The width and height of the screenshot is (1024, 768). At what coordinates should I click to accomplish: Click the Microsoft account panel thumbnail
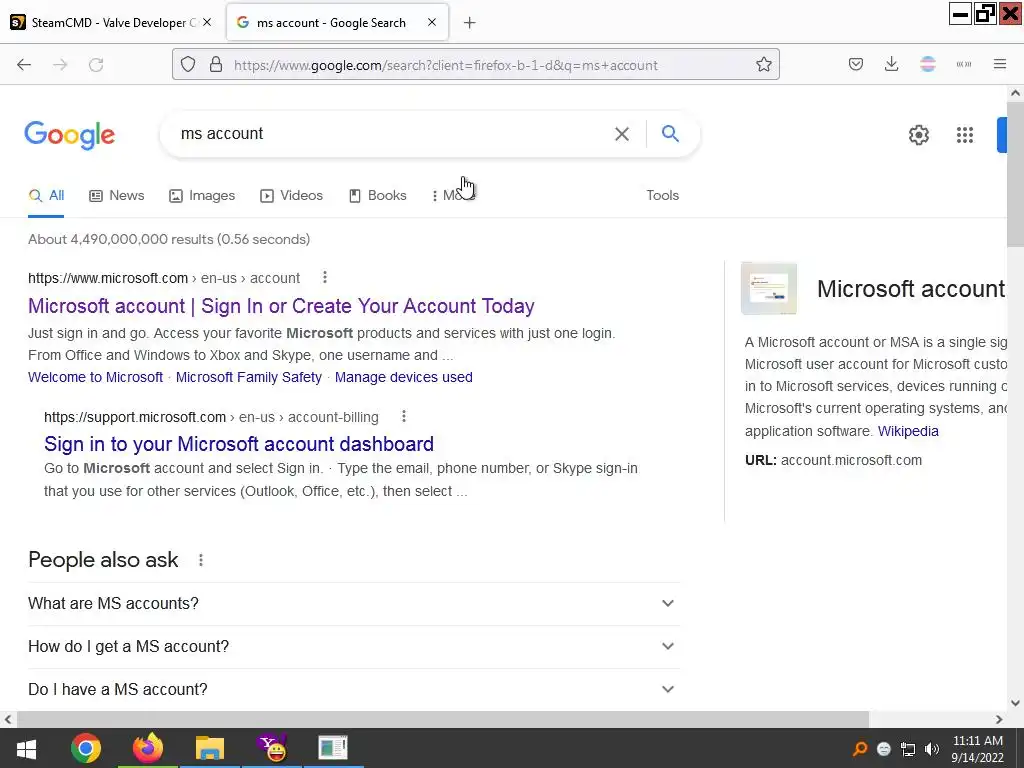pyautogui.click(x=769, y=288)
